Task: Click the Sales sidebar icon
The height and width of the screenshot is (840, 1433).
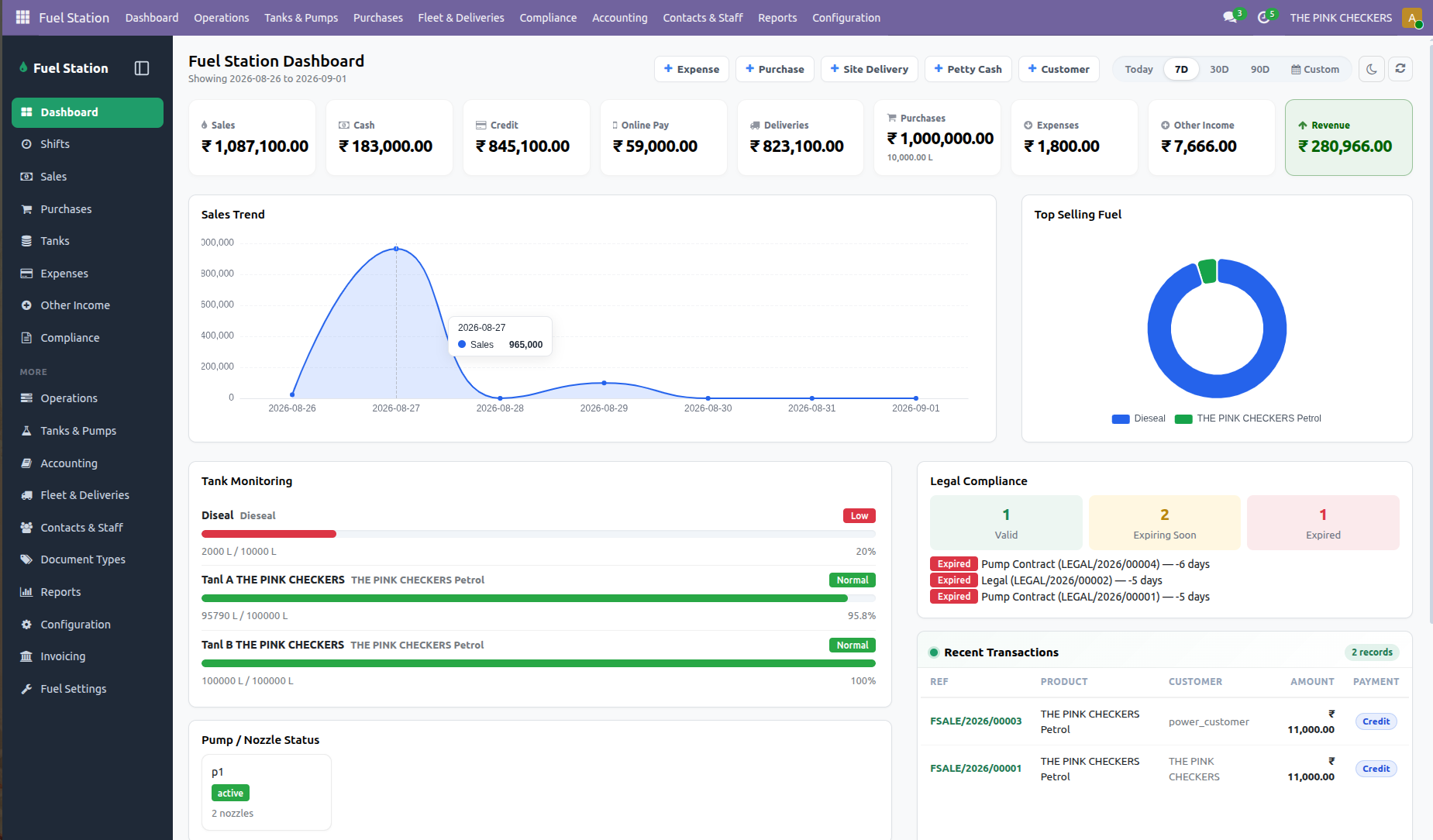Action: 26,177
